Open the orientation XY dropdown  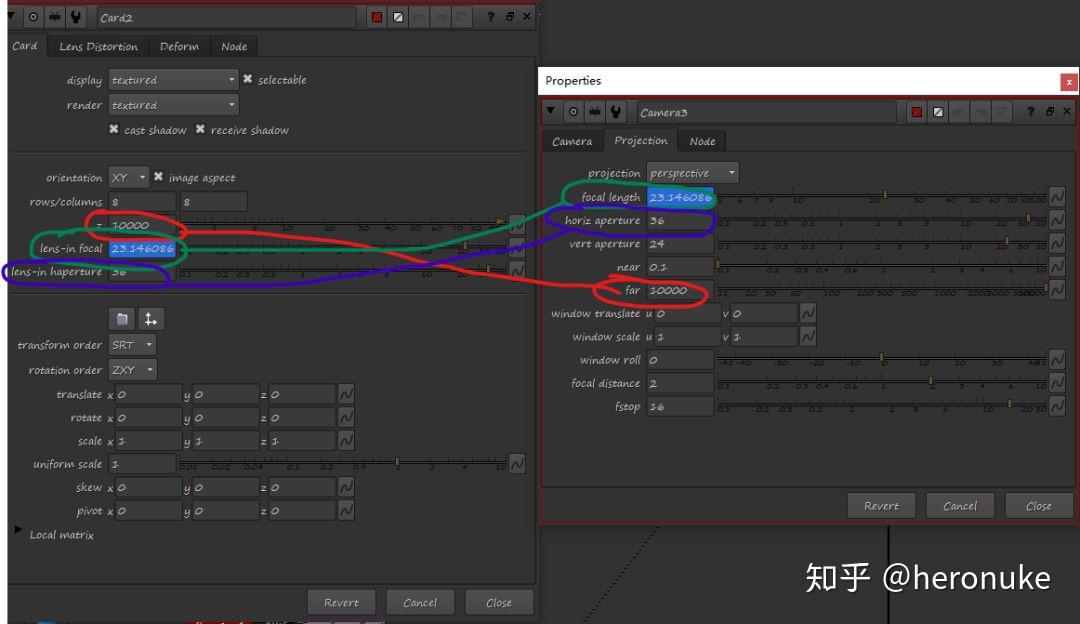[129, 177]
